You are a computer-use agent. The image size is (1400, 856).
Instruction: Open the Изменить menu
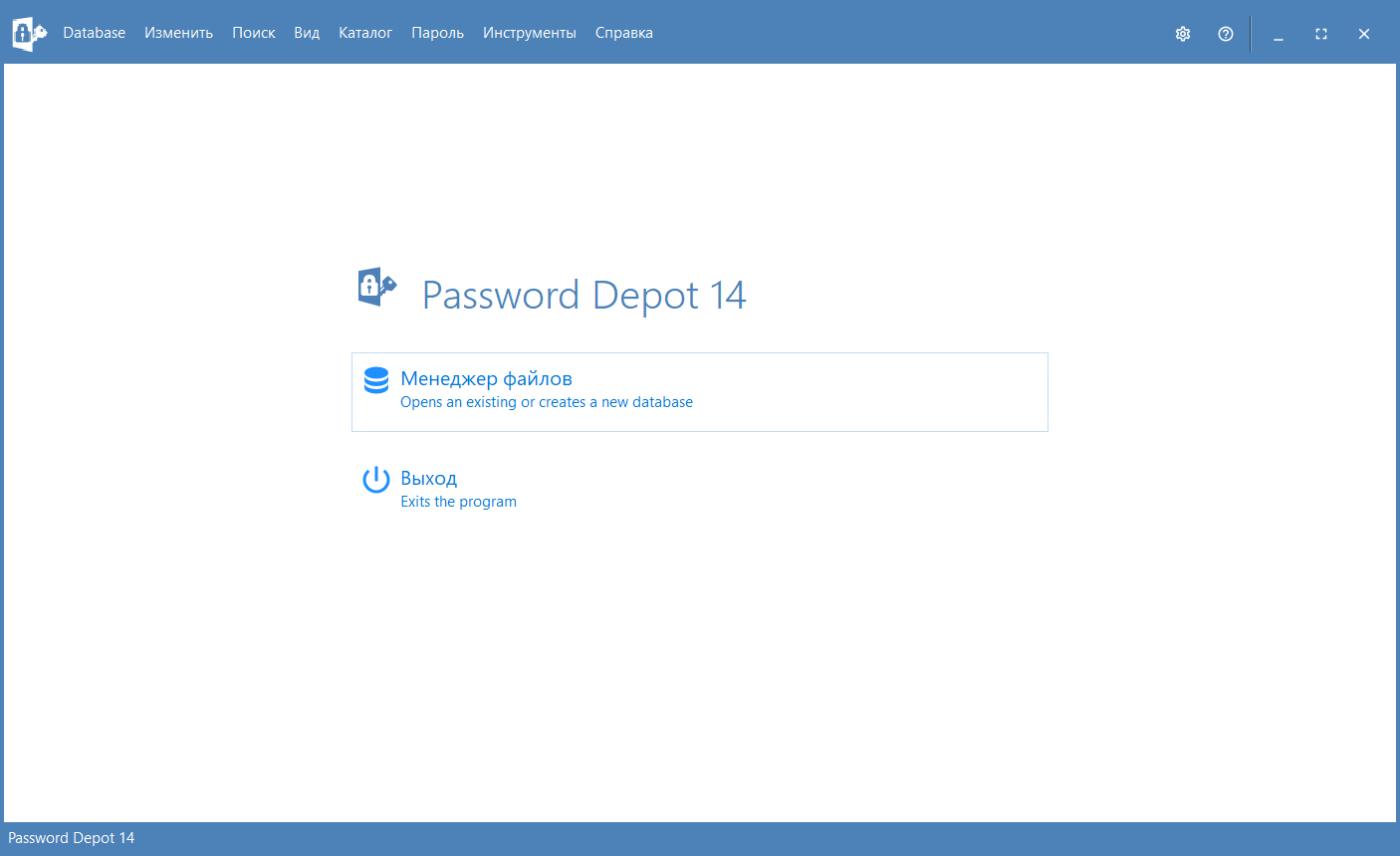click(x=178, y=33)
